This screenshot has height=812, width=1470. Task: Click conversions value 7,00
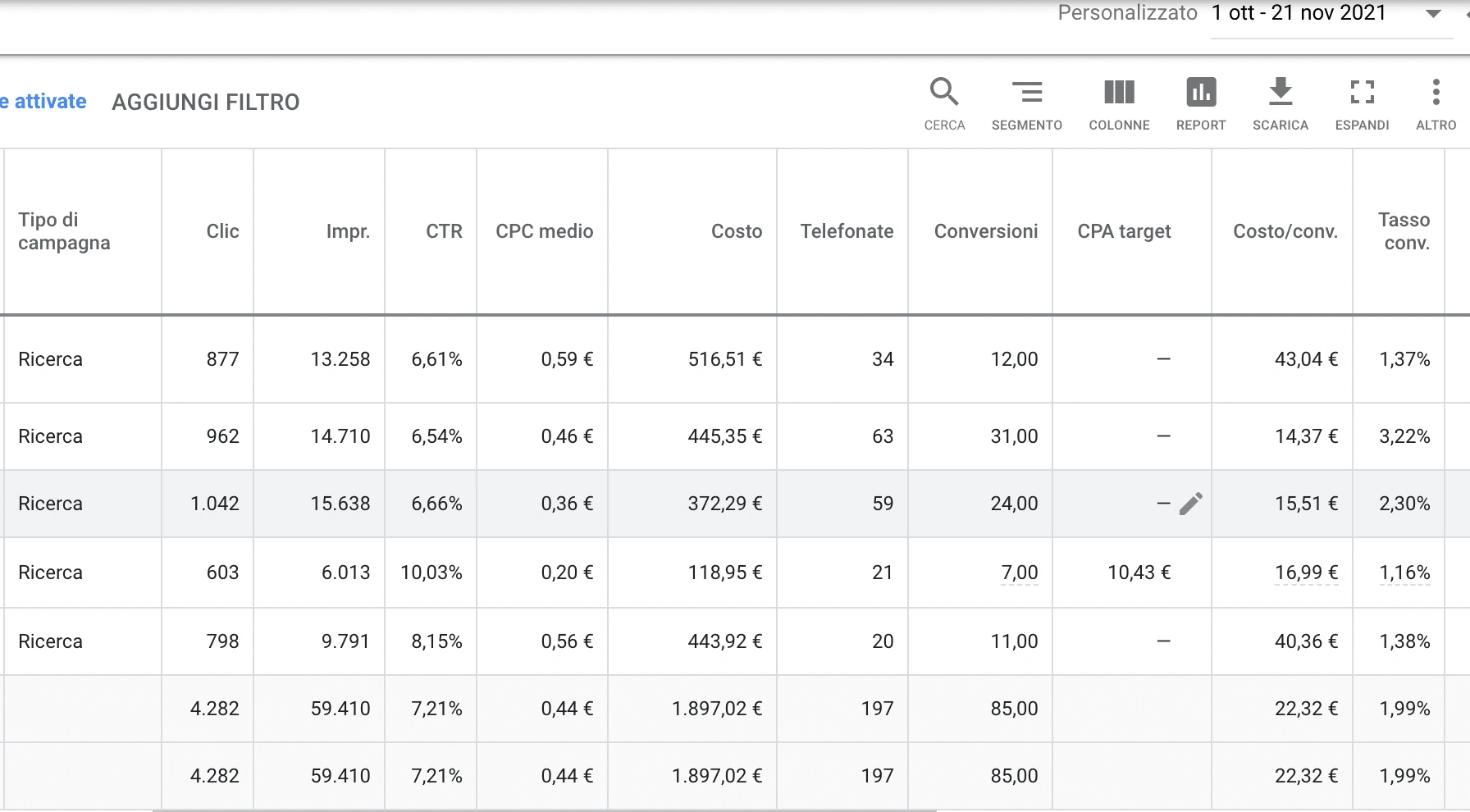[x=1020, y=573]
